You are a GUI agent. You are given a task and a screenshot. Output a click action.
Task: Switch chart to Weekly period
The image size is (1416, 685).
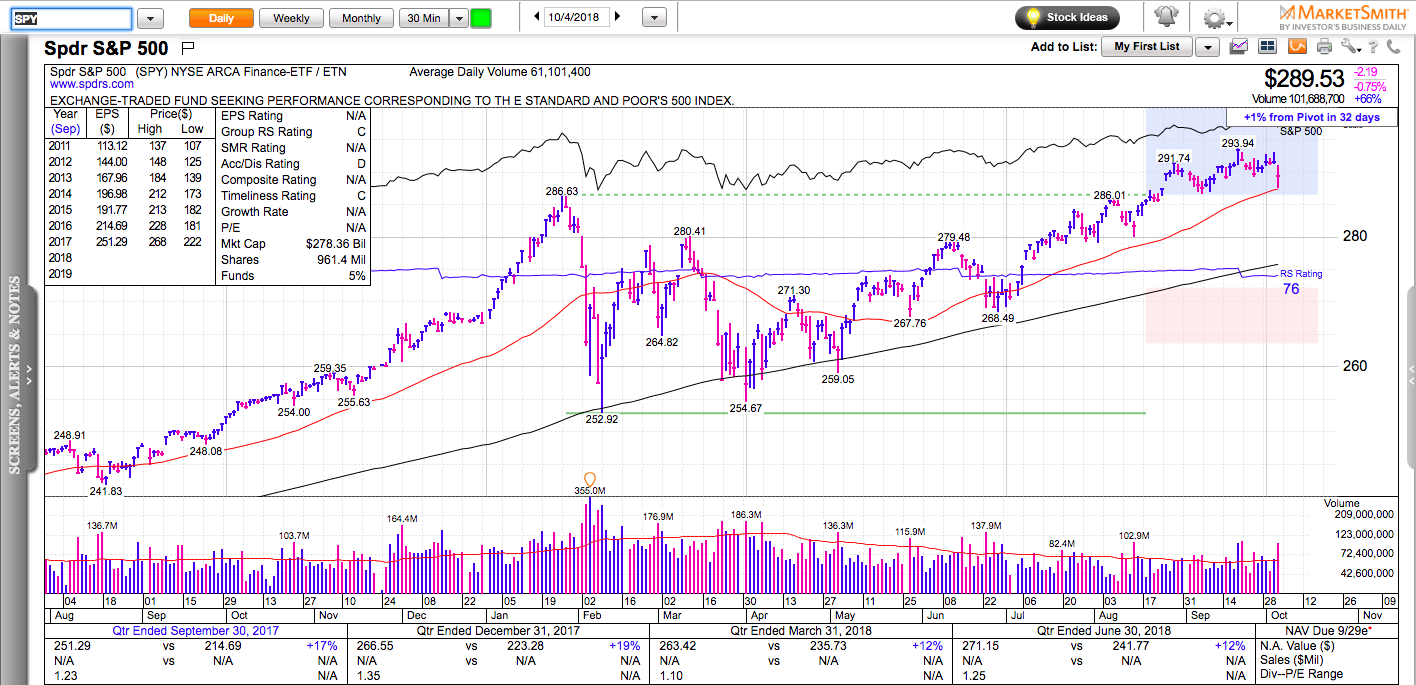pos(291,18)
